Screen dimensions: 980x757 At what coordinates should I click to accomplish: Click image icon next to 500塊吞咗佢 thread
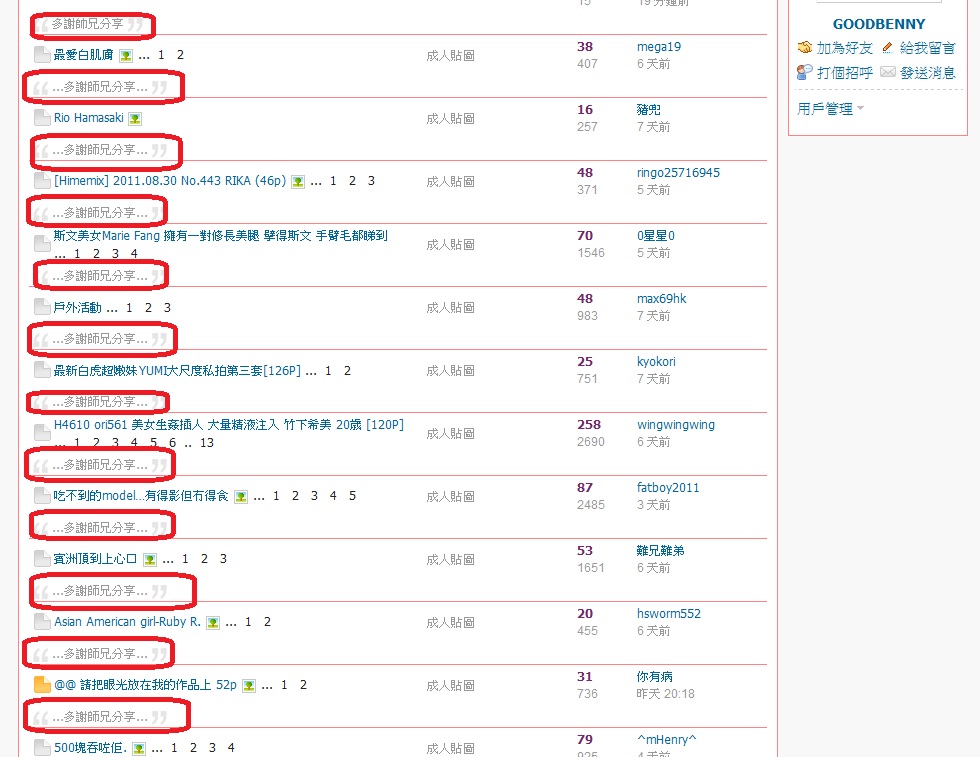[139, 748]
